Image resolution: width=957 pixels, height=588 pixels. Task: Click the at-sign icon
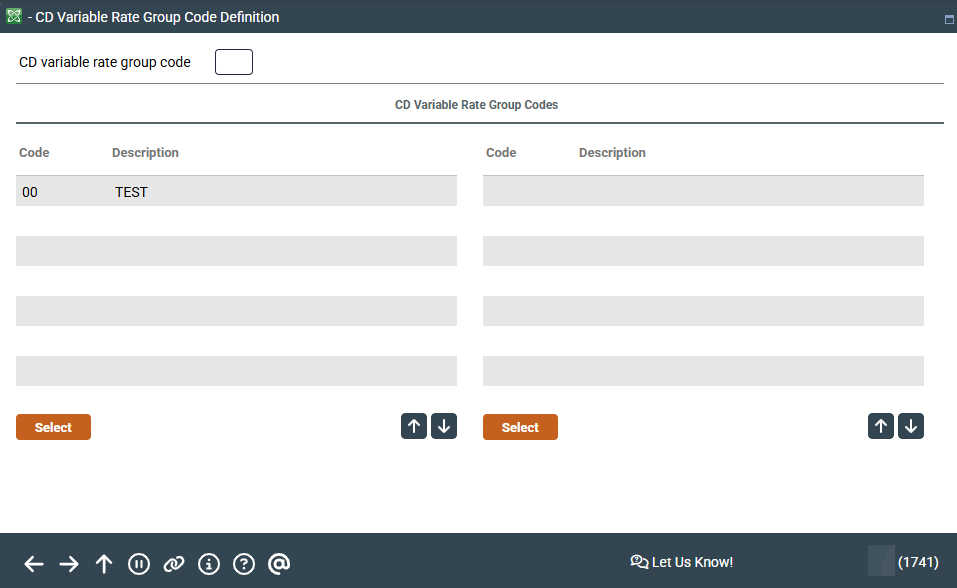click(279, 564)
